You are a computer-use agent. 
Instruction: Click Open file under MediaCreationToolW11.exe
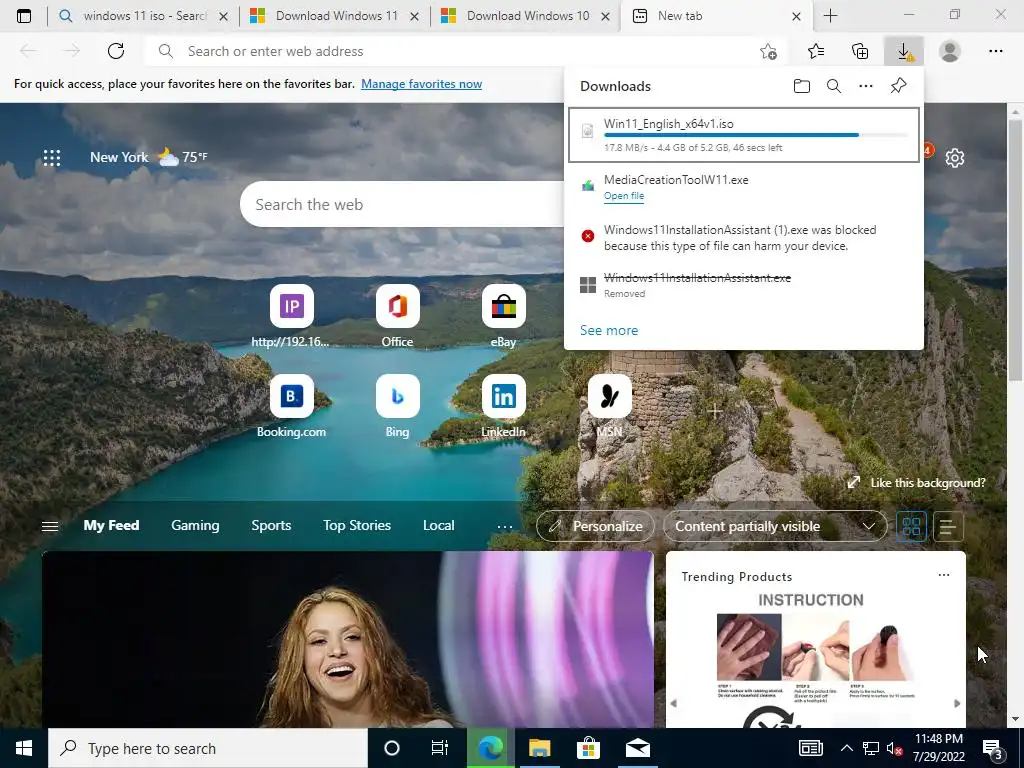point(624,196)
